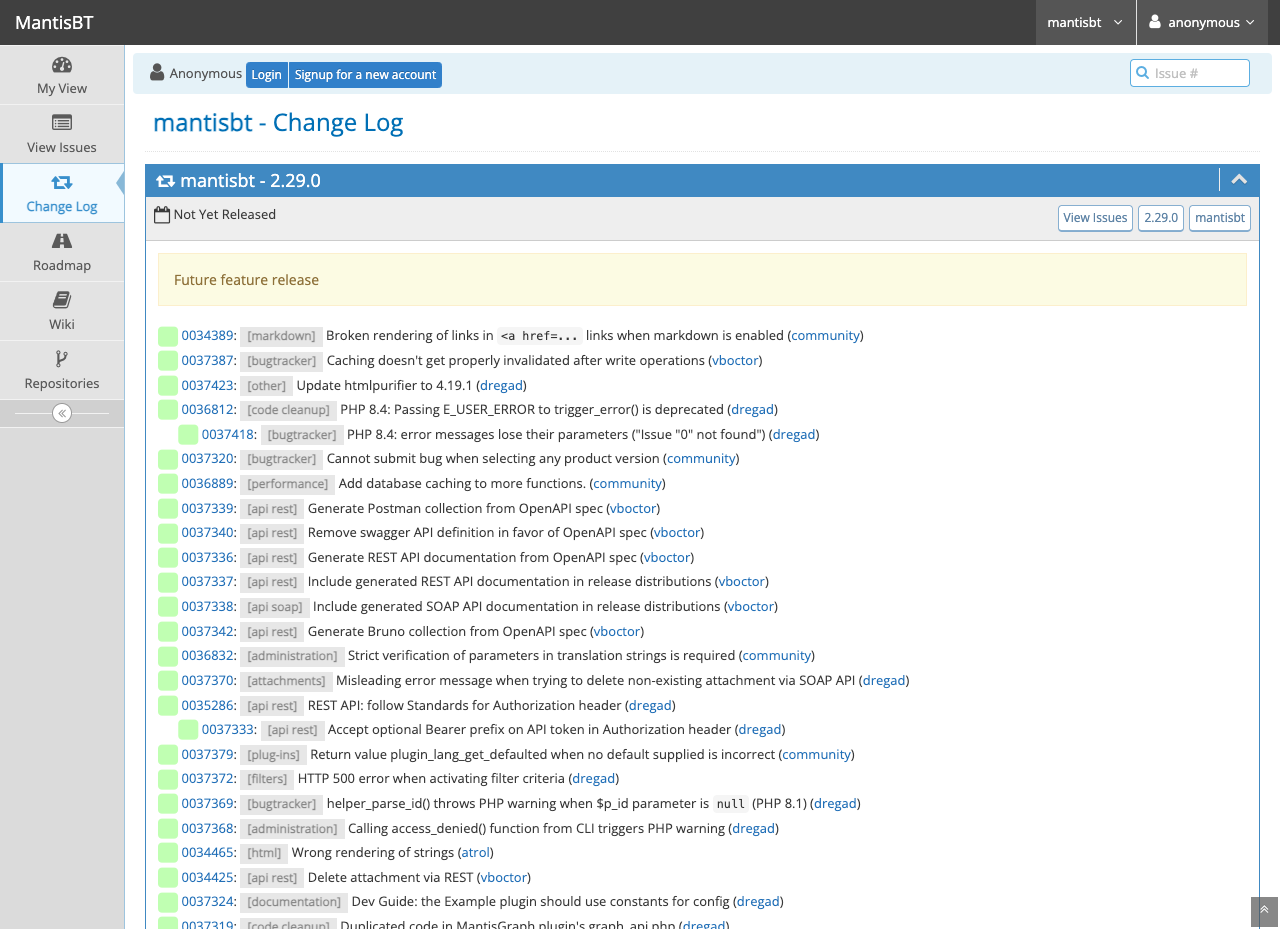The image size is (1280, 929).
Task: Open issue 0037372 link
Action: point(208,778)
